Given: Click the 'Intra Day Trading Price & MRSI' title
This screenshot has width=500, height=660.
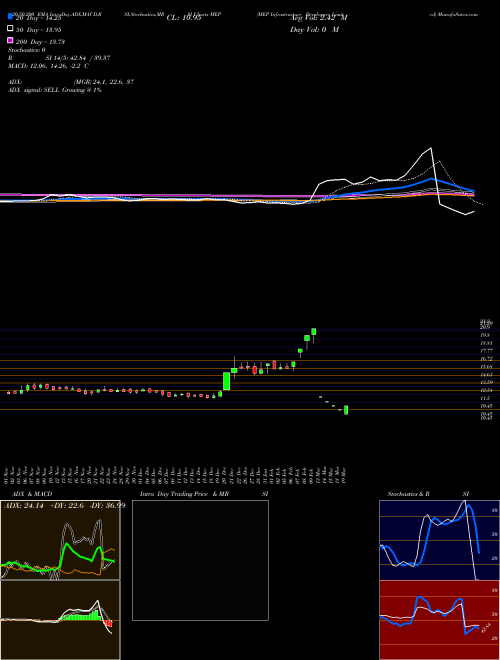Looking at the screenshot, I should (x=204, y=494).
